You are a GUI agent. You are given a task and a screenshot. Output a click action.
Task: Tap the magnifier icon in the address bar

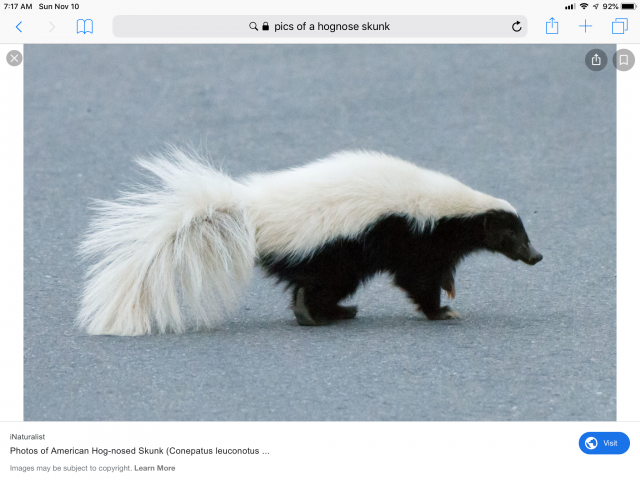point(254,27)
